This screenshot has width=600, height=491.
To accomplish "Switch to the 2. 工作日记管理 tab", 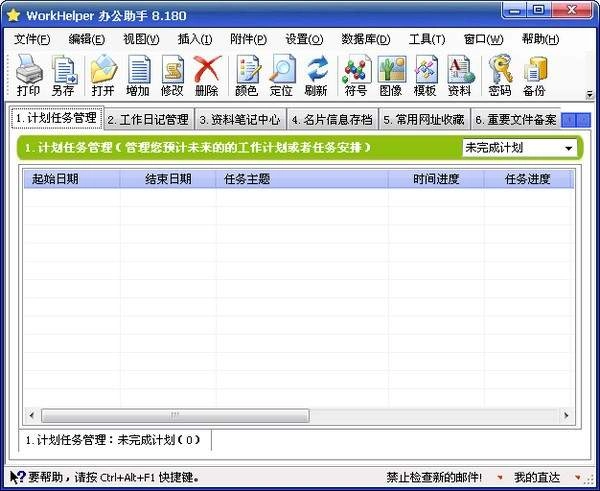I will pyautogui.click(x=149, y=120).
